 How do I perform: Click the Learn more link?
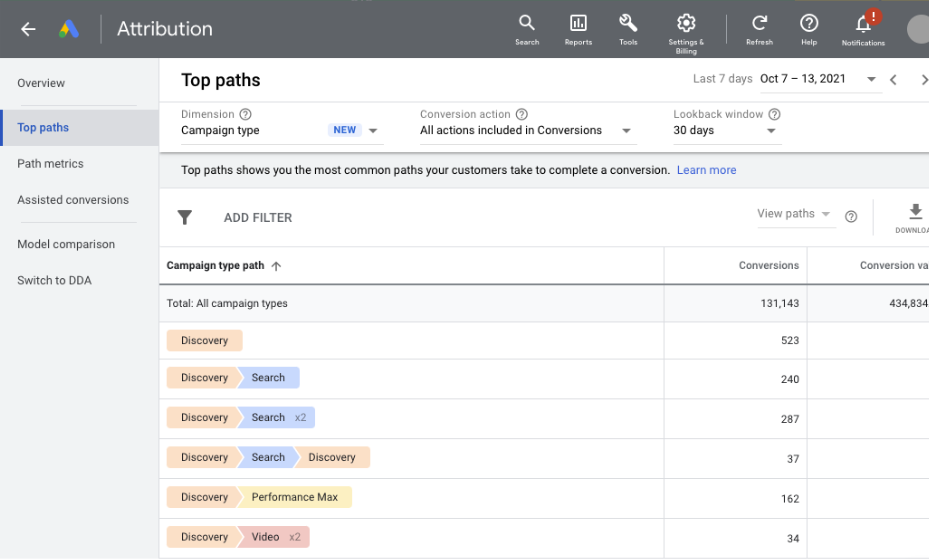[x=706, y=170]
